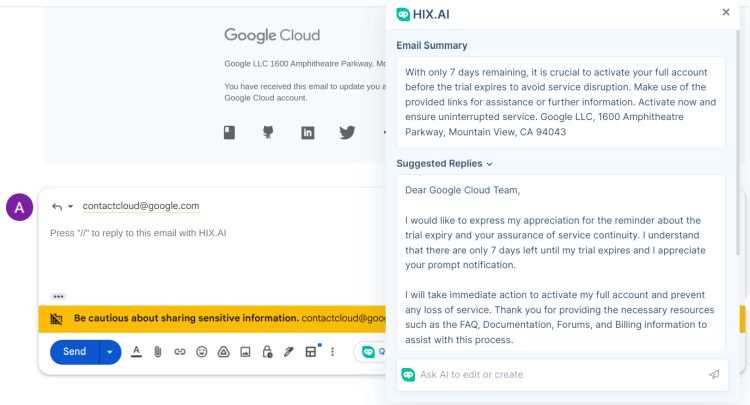Close the HIX.AI panel
750x405 pixels.
(x=726, y=12)
